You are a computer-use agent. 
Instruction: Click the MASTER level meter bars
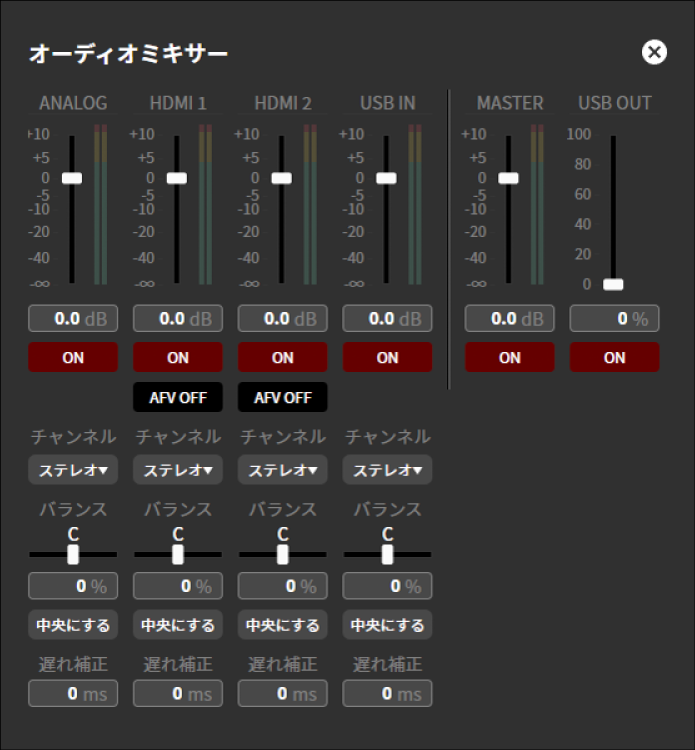click(x=537, y=205)
